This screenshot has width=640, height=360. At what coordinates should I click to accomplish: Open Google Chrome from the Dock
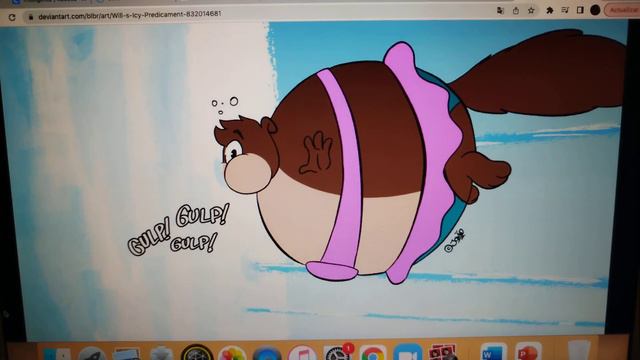tap(372, 353)
